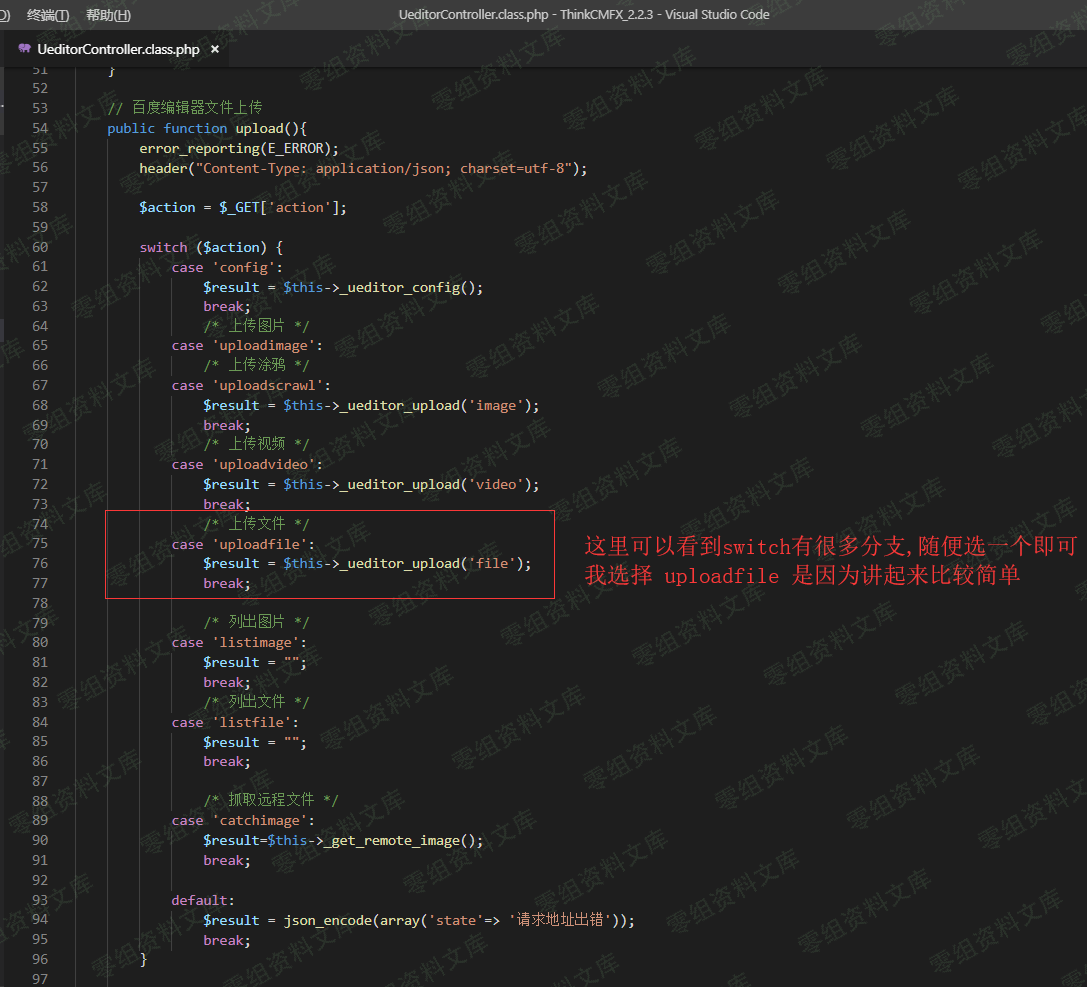Click the 'catchimage' case label
The image size is (1087, 987).
point(260,820)
